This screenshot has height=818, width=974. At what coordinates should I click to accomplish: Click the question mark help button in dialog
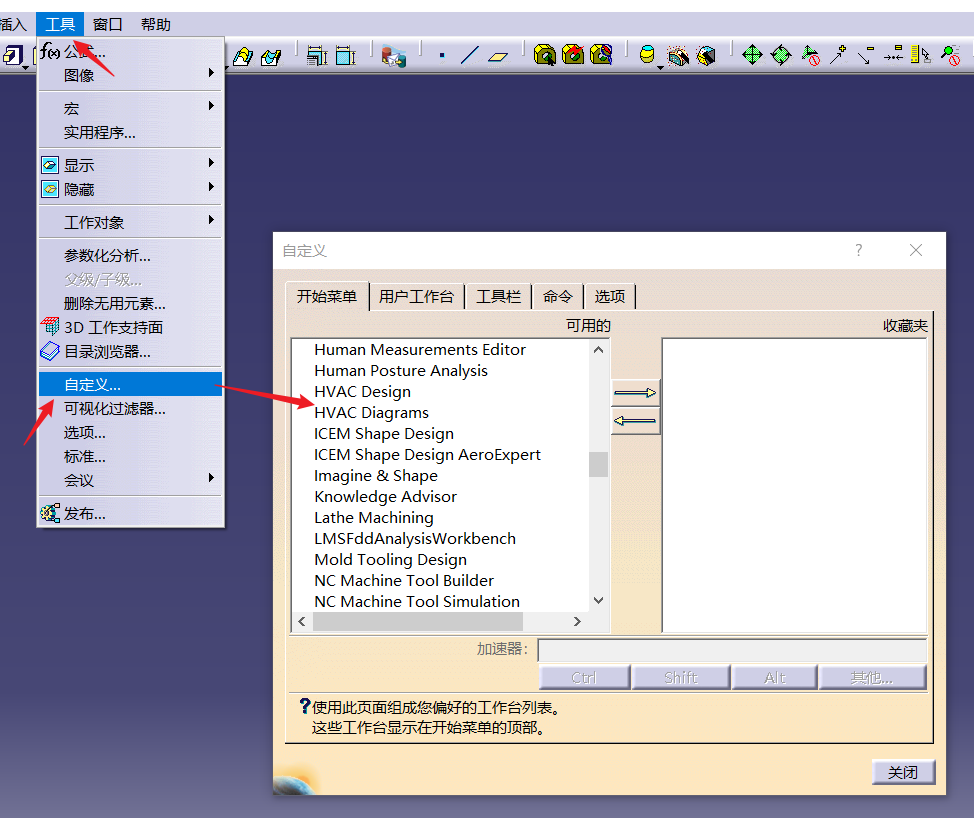point(858,251)
